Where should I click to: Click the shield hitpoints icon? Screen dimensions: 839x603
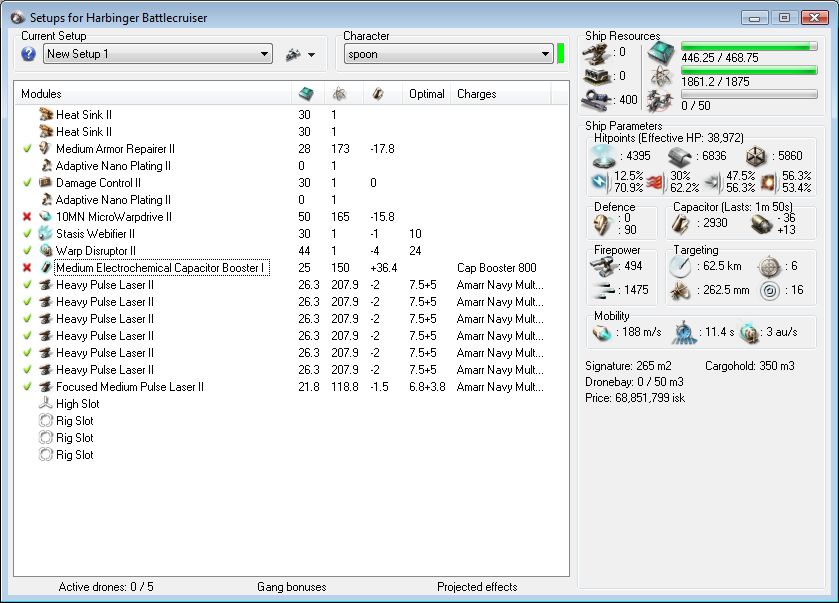point(603,156)
